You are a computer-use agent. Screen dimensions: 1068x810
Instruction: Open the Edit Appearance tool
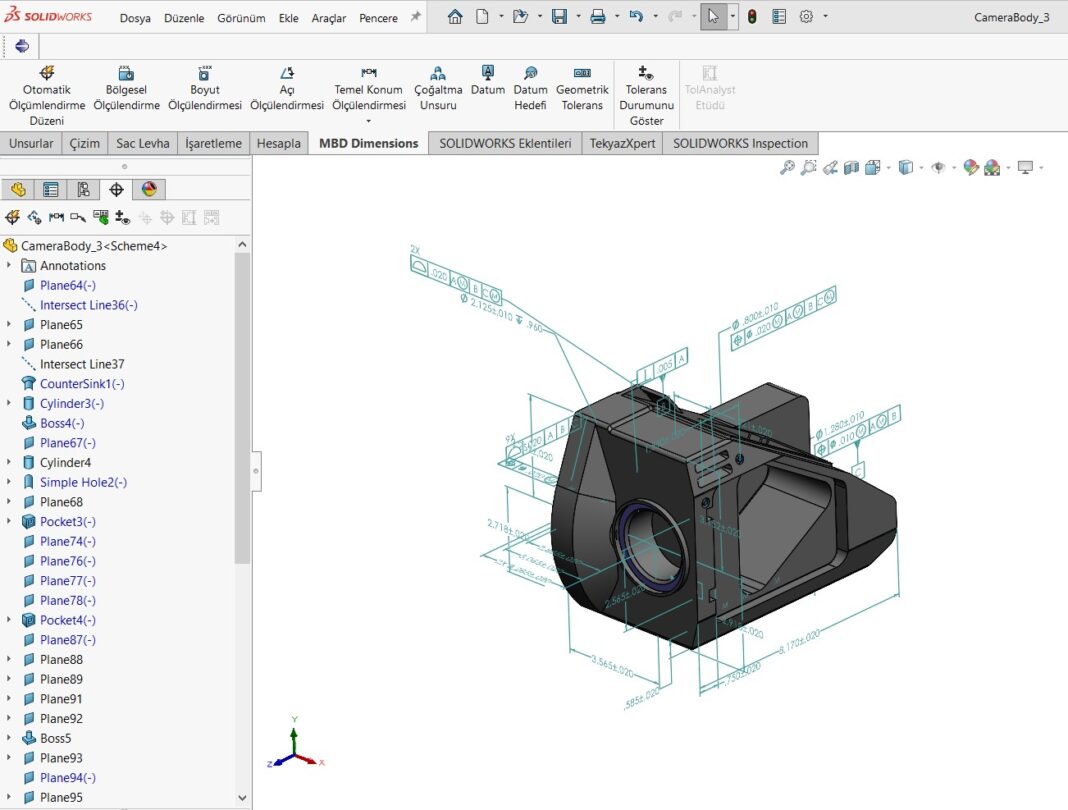970,168
